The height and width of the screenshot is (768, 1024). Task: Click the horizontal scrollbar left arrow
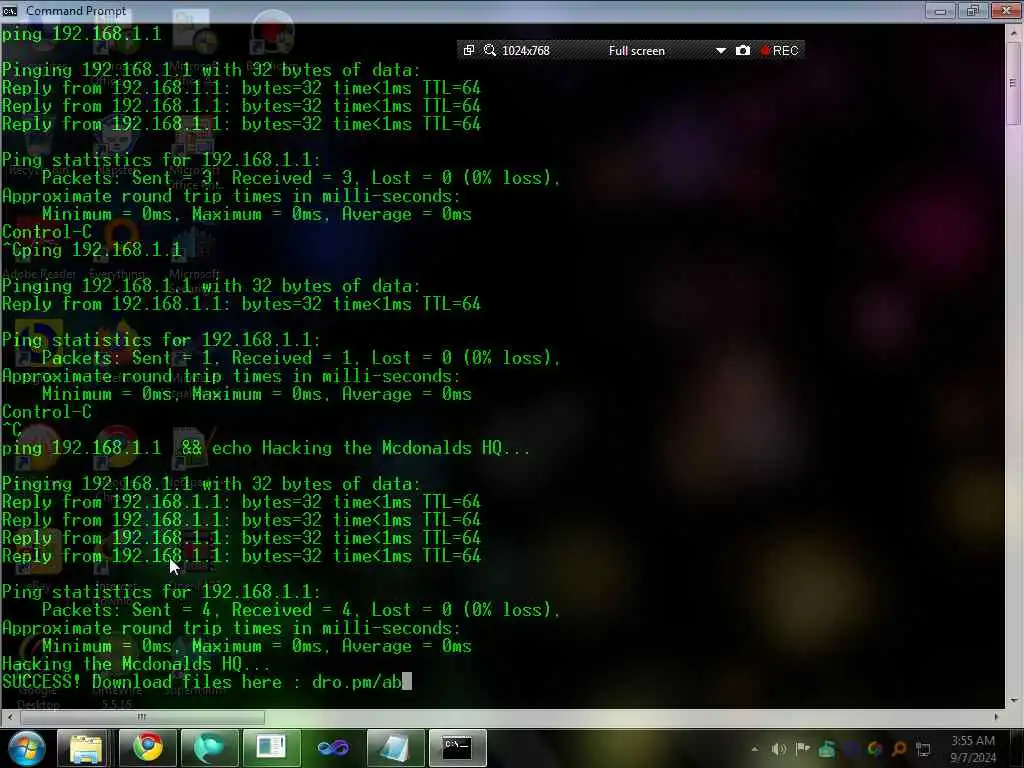click(x=9, y=717)
